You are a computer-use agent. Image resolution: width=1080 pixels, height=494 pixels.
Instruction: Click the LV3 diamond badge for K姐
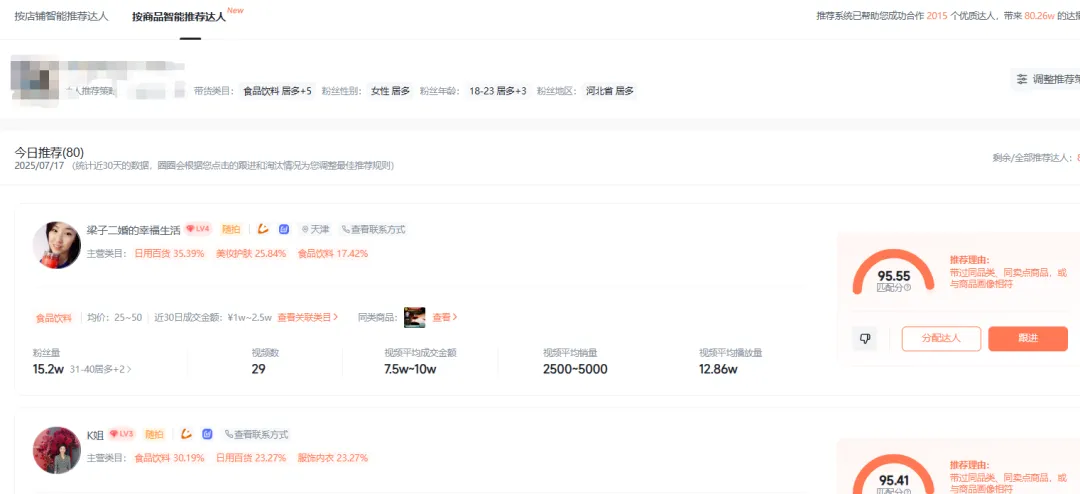pyautogui.click(x=121, y=434)
